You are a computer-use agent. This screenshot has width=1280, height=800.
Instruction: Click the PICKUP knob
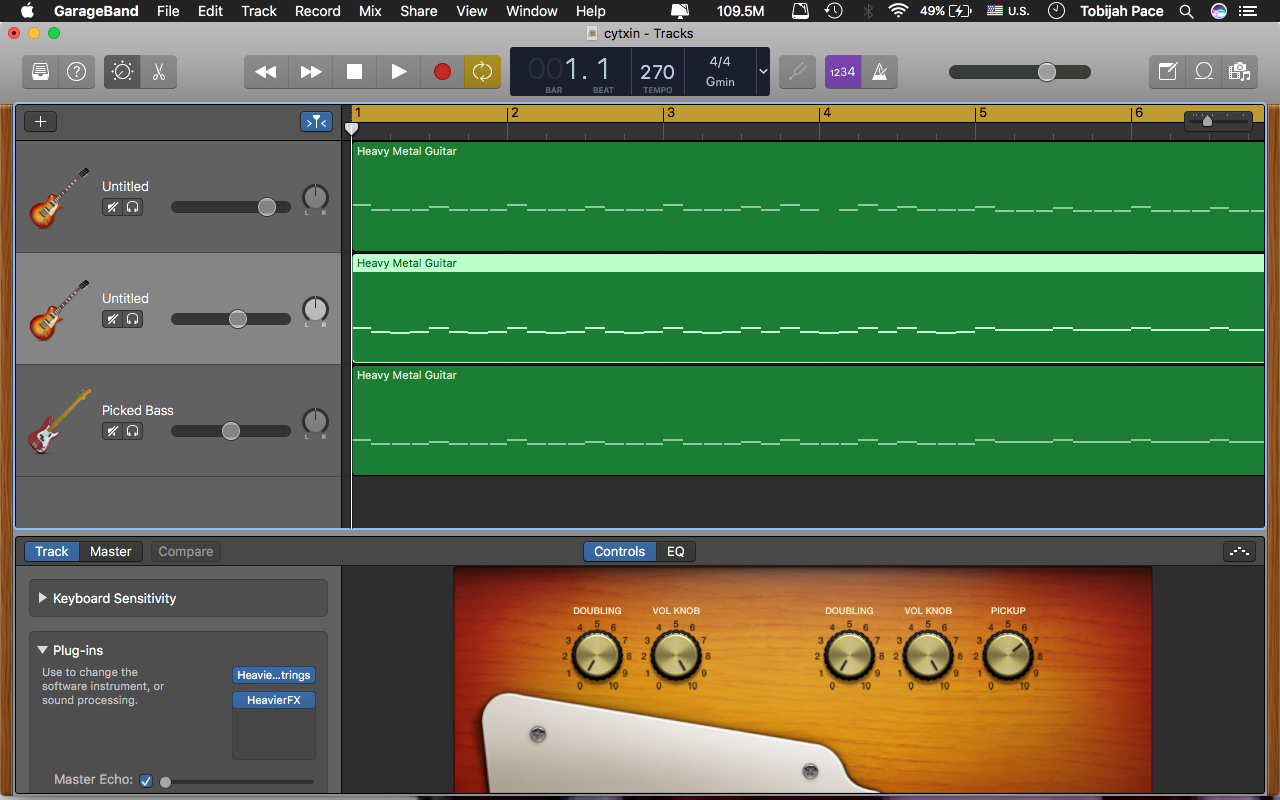tap(1008, 657)
